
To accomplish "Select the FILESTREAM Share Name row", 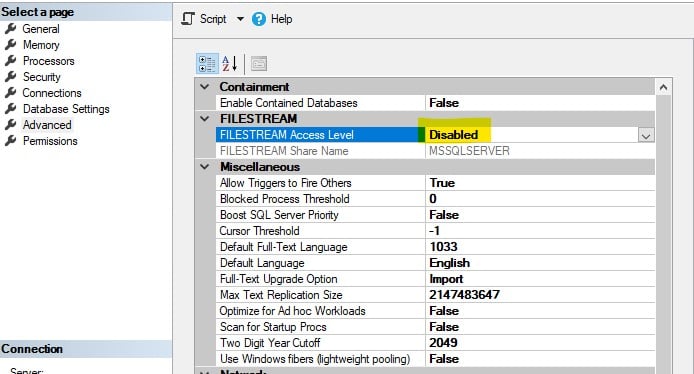I will (x=435, y=151).
